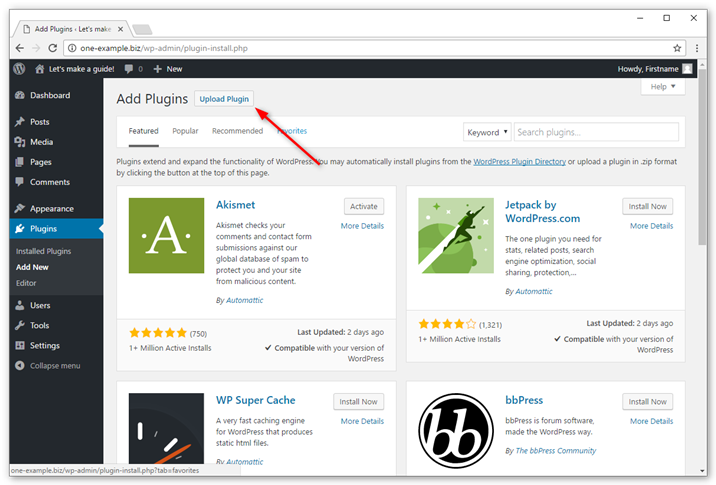Install bbPress with Install Now button
The image size is (716, 485).
click(648, 402)
